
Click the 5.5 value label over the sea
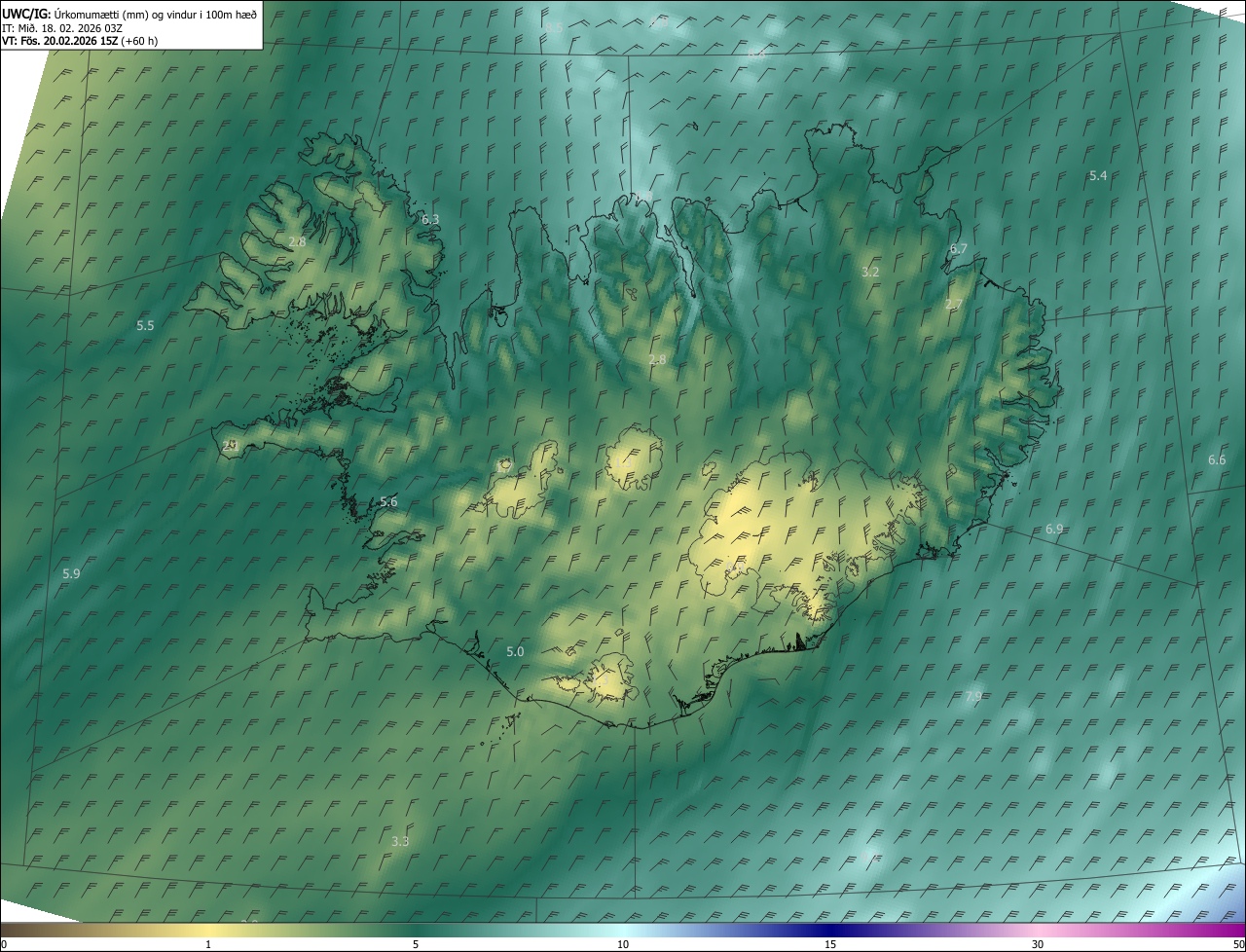[145, 326]
